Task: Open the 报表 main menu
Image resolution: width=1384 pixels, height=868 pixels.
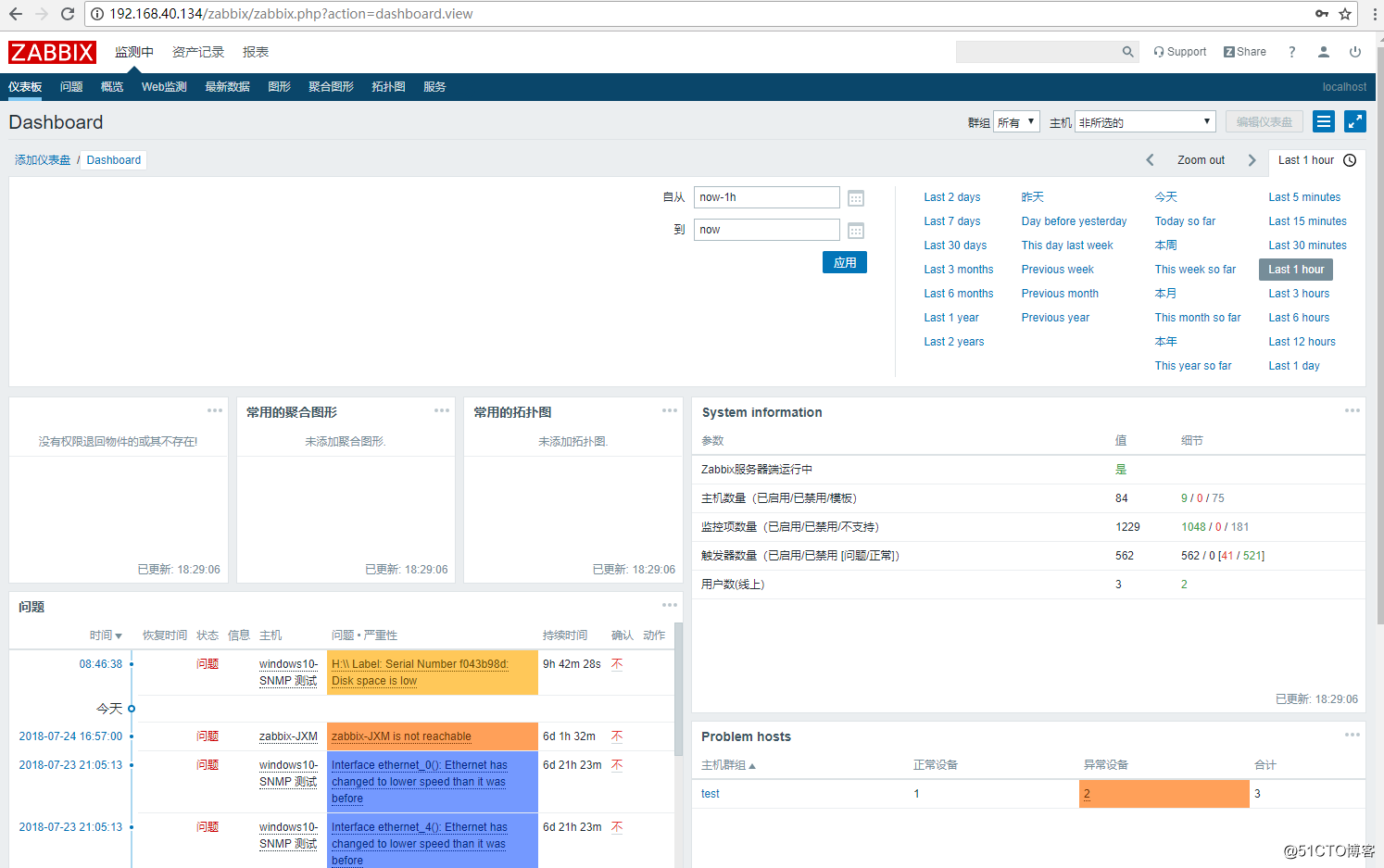Action: click(x=256, y=52)
